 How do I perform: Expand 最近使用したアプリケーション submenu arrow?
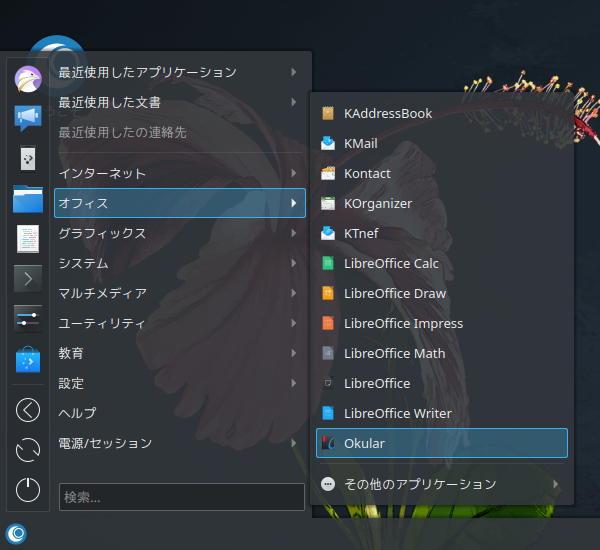pyautogui.click(x=293, y=72)
